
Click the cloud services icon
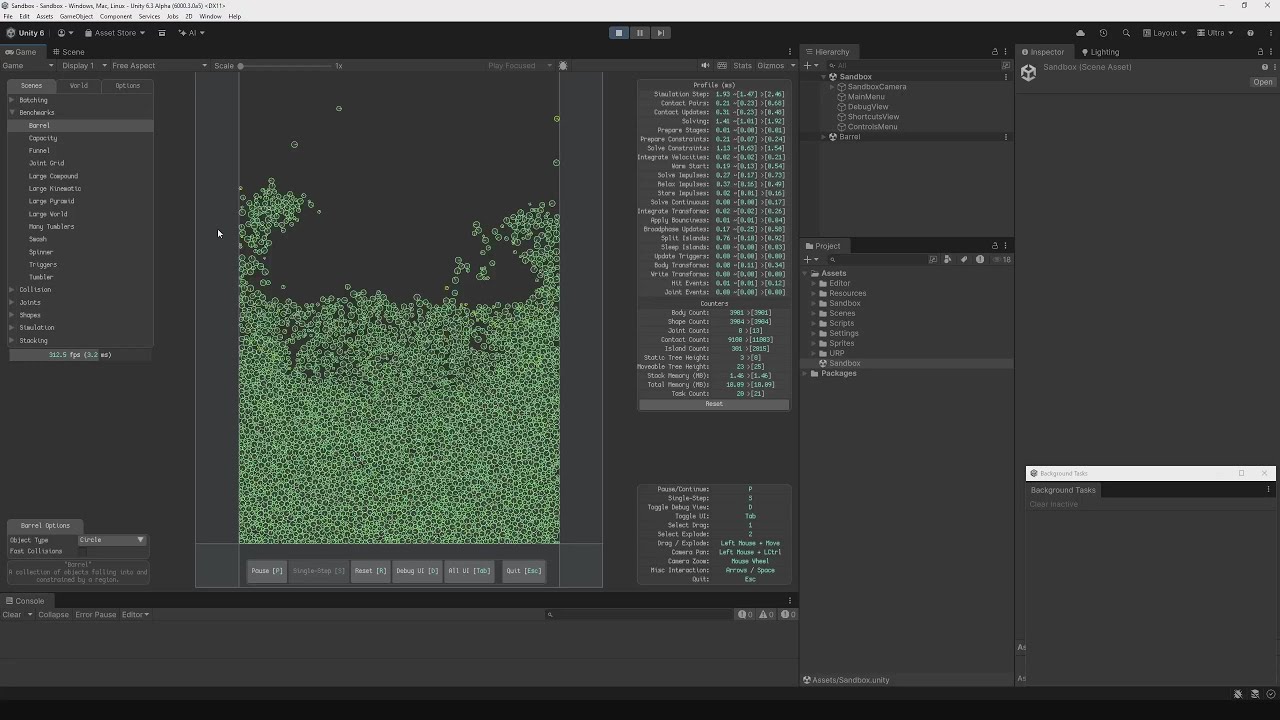coord(1080,33)
